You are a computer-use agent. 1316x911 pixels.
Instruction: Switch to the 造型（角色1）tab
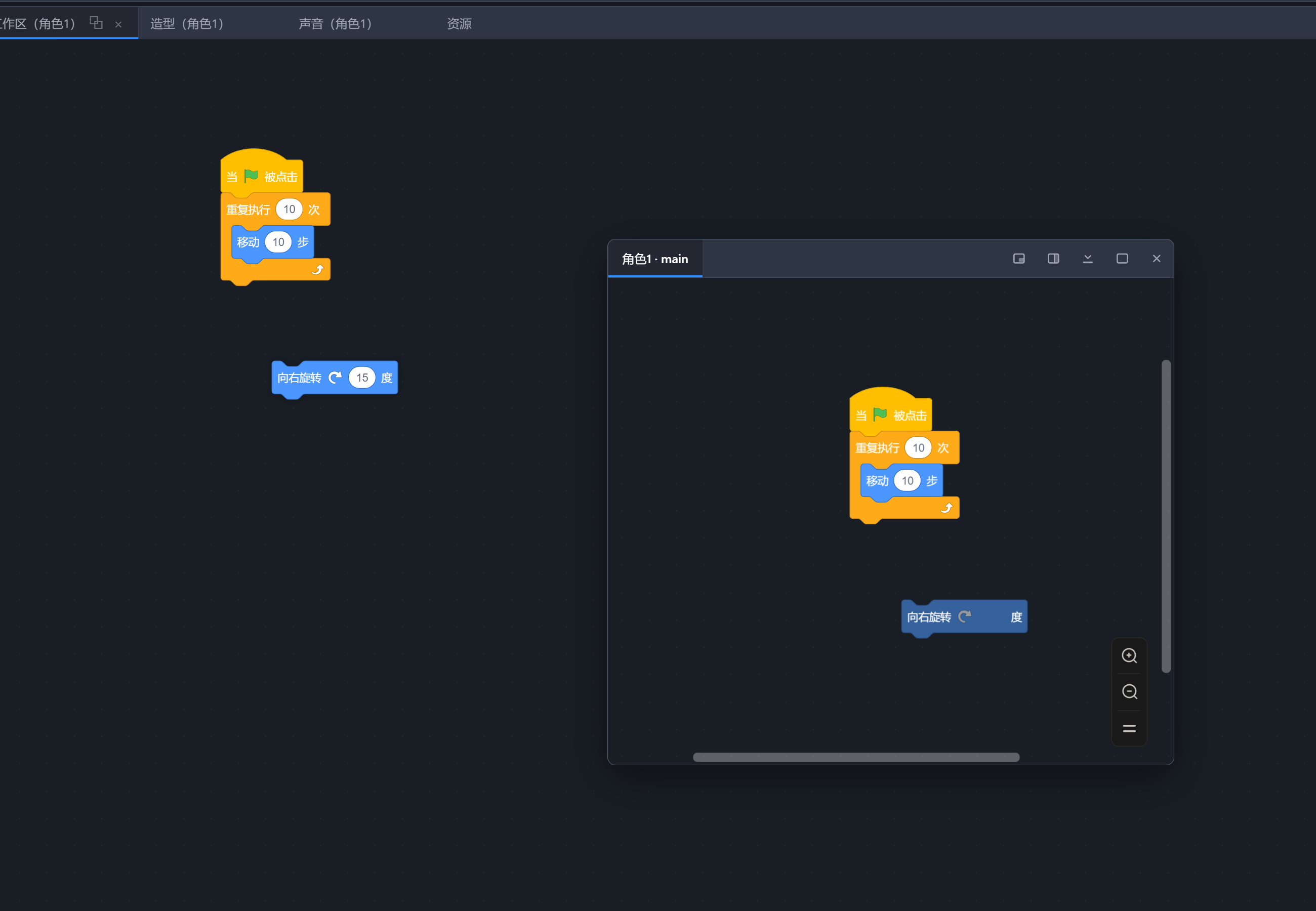pos(187,23)
